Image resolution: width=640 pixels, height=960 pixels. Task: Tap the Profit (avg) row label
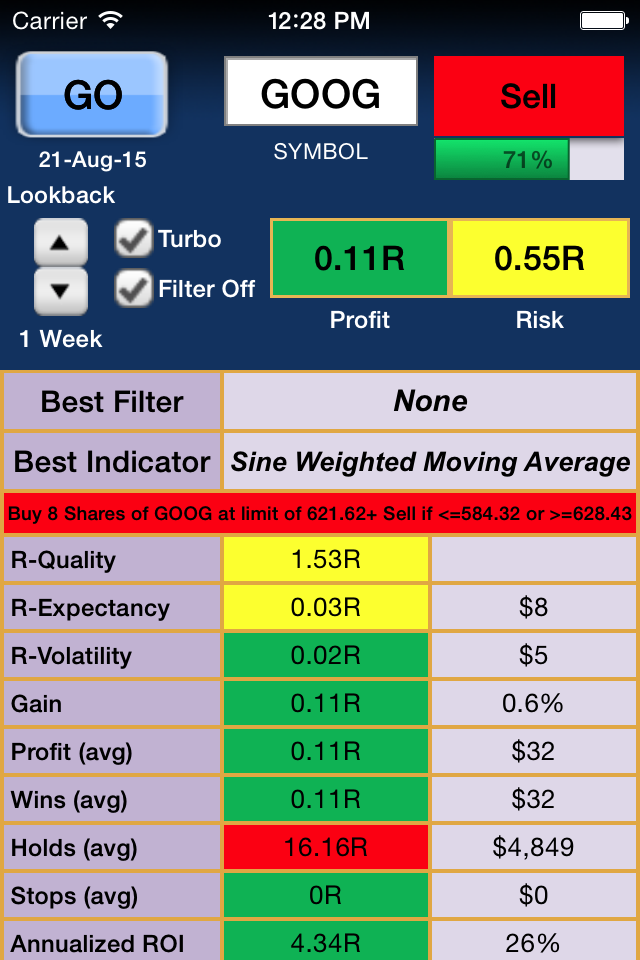pyautogui.click(x=112, y=751)
